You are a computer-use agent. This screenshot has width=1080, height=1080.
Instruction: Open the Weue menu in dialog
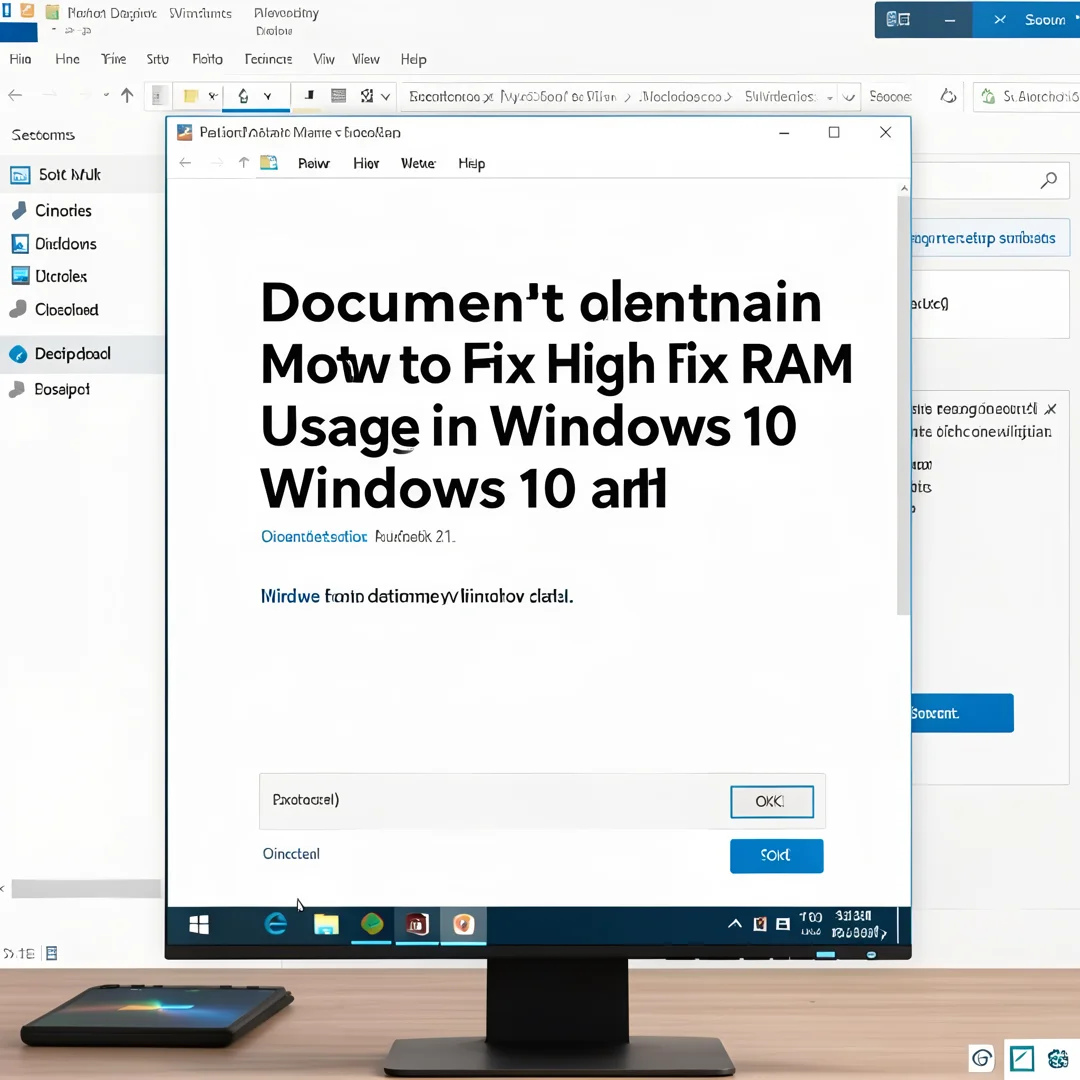pyautogui.click(x=418, y=163)
